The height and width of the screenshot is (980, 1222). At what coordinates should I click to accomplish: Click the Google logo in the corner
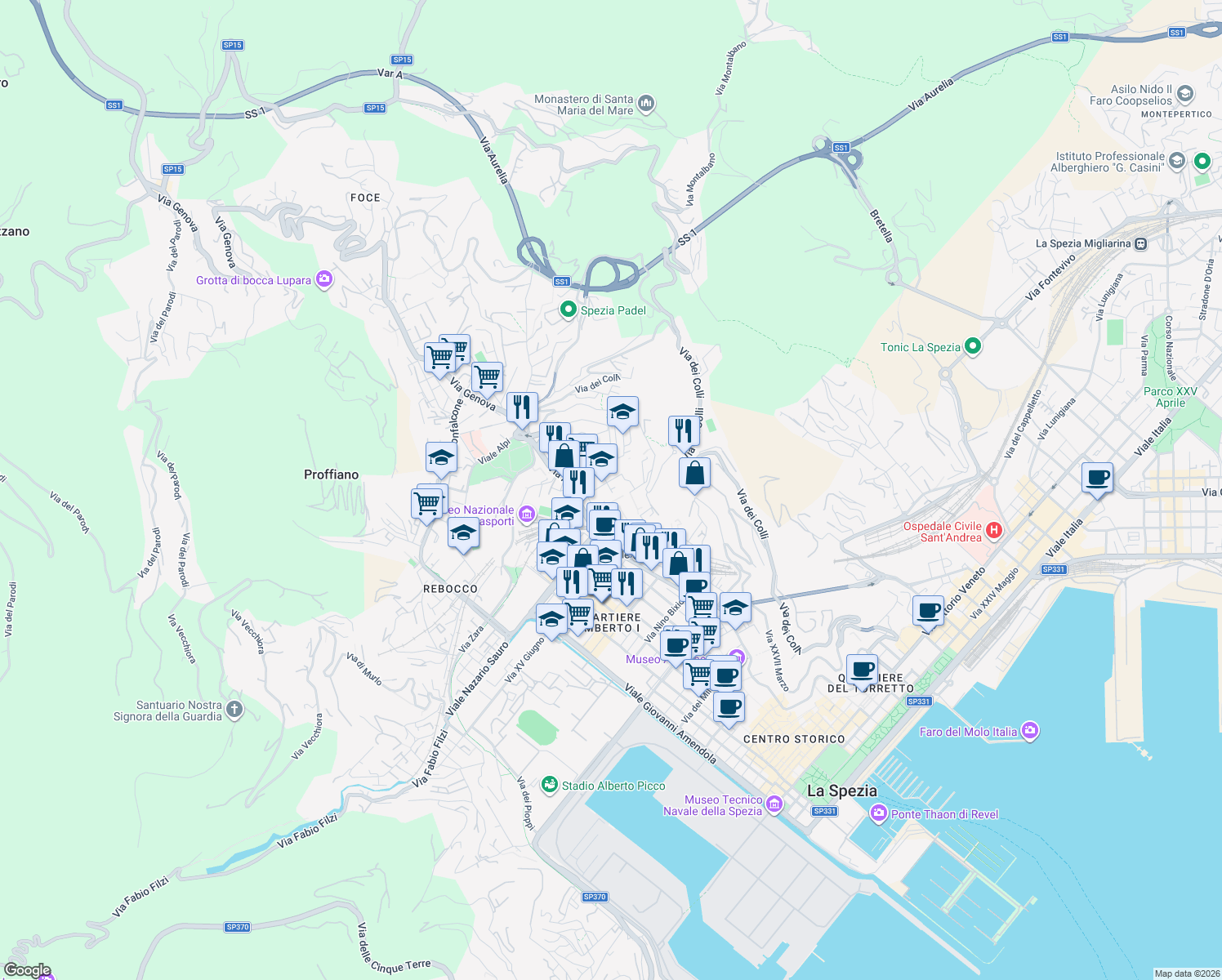(26, 969)
